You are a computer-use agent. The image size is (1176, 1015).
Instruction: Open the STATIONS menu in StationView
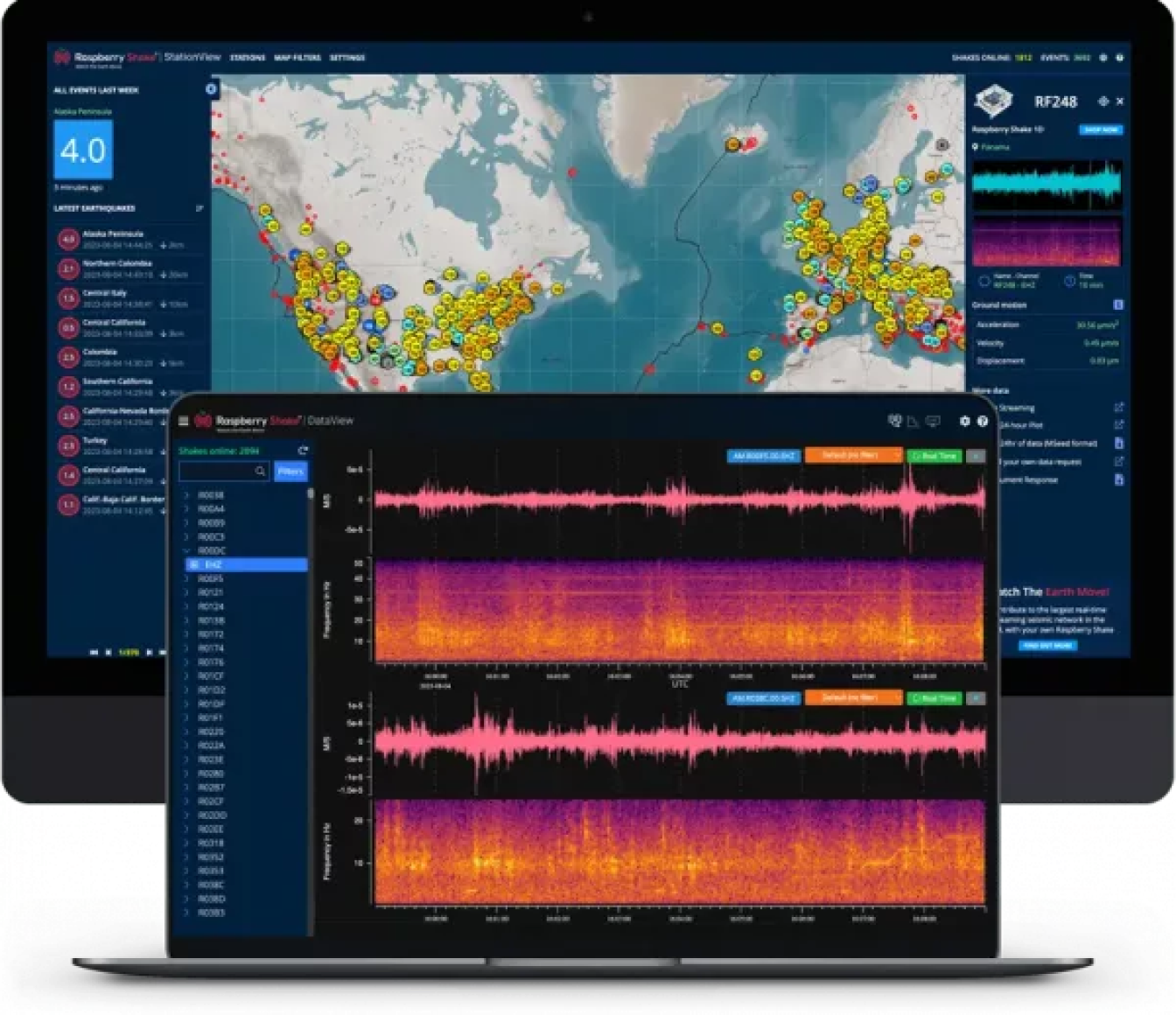click(x=248, y=58)
